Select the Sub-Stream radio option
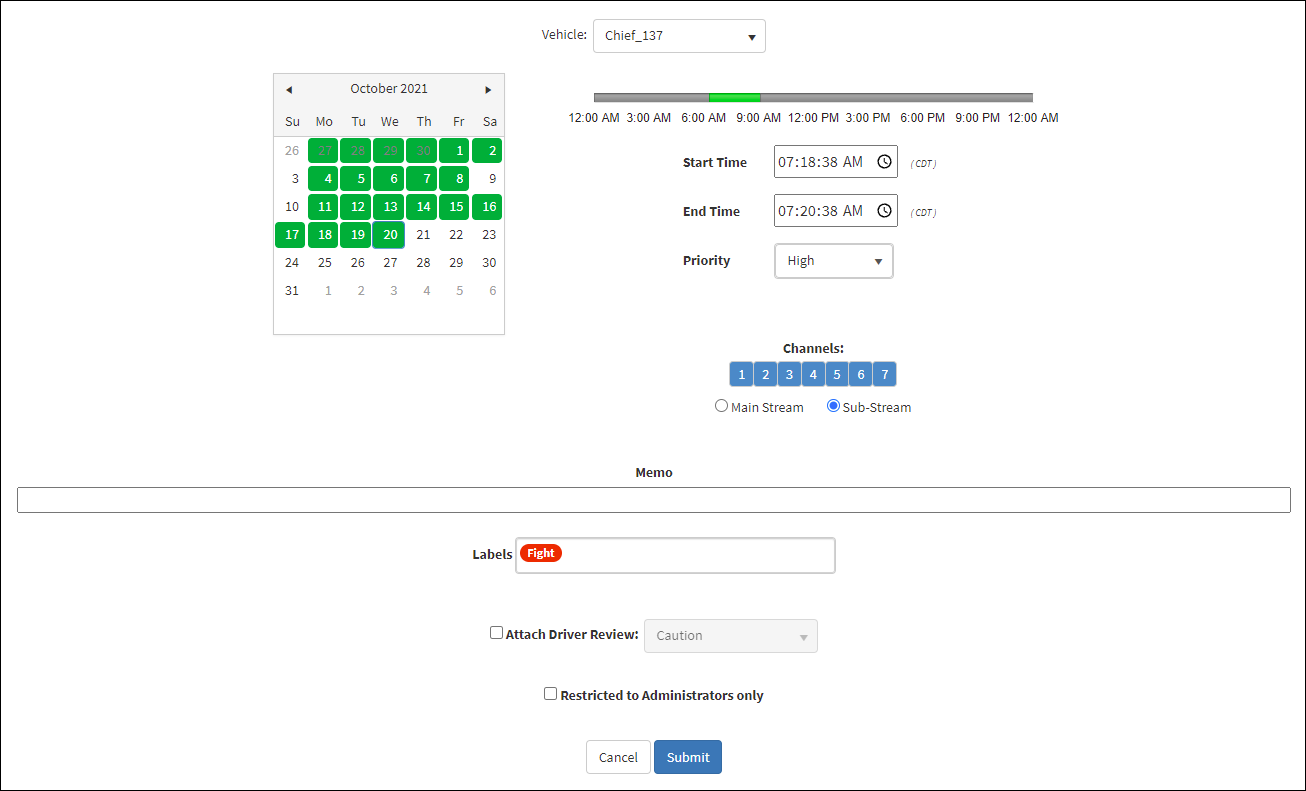1306x791 pixels. point(833,406)
